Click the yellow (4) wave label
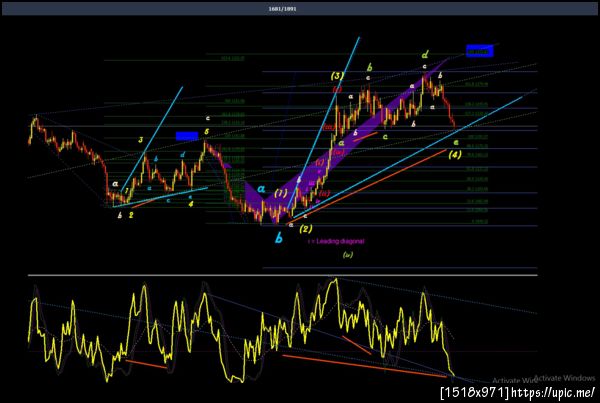This screenshot has height=403, width=600. [455, 155]
